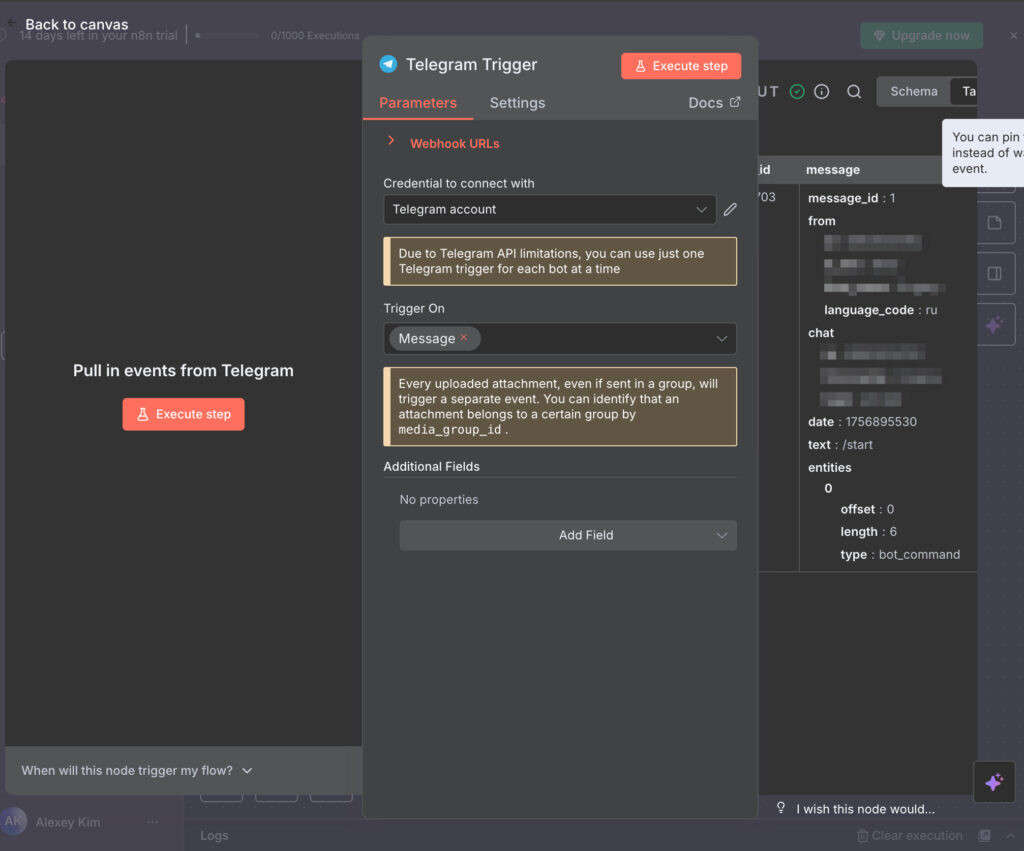Edit the Telegram account credential with pencil icon
This screenshot has height=851, width=1024.
730,209
